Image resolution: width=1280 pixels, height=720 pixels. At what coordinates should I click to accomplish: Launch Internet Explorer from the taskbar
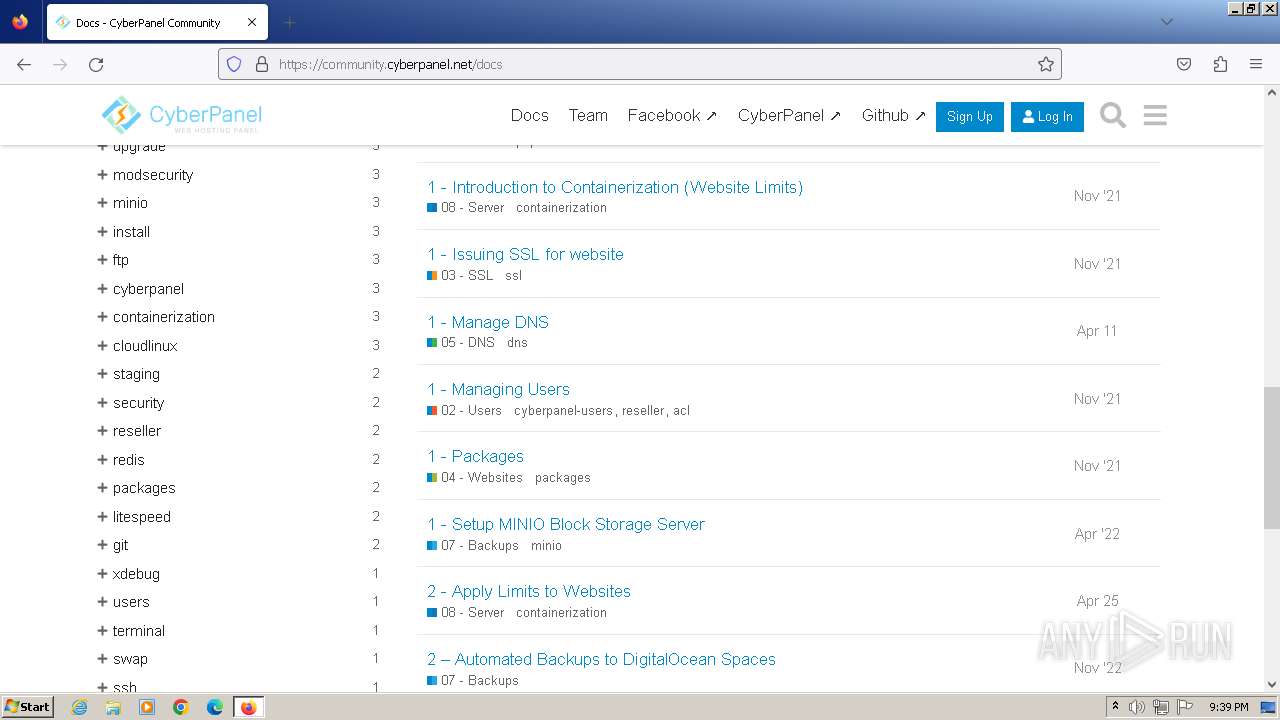coord(80,707)
